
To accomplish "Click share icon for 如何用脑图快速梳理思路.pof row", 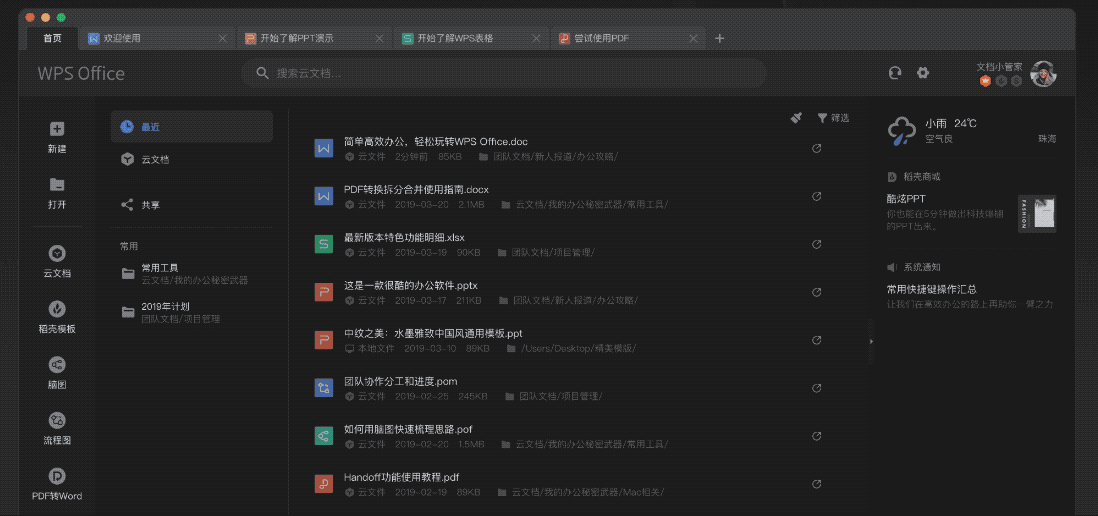I will click(816, 436).
